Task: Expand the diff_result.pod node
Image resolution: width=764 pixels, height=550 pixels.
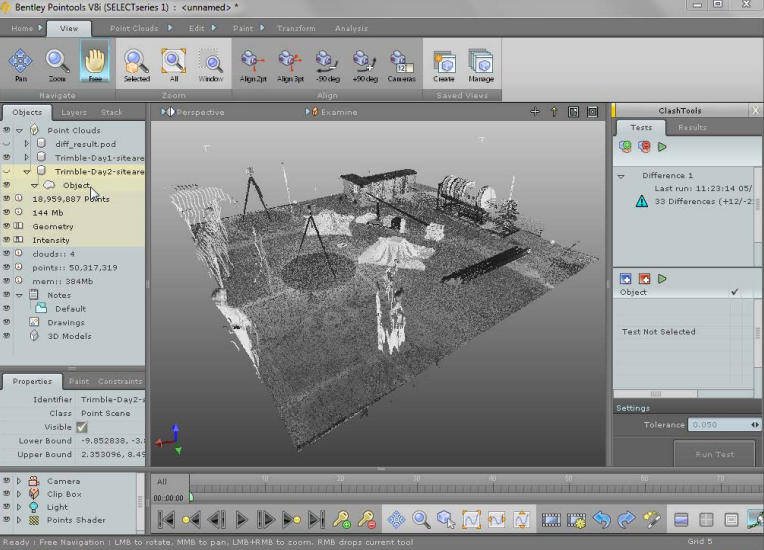Action: [27, 144]
